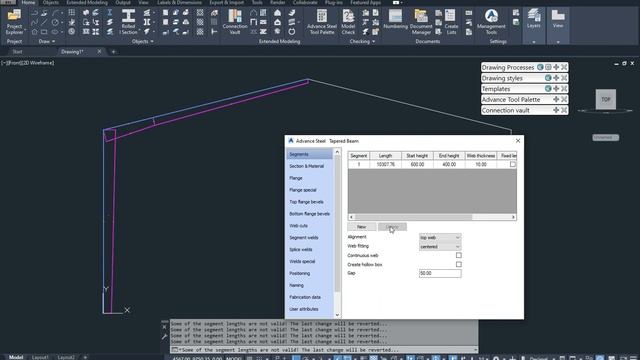This screenshot has height=360, width=640.
Task: Click the greyed Delete segment button
Action: click(x=392, y=227)
